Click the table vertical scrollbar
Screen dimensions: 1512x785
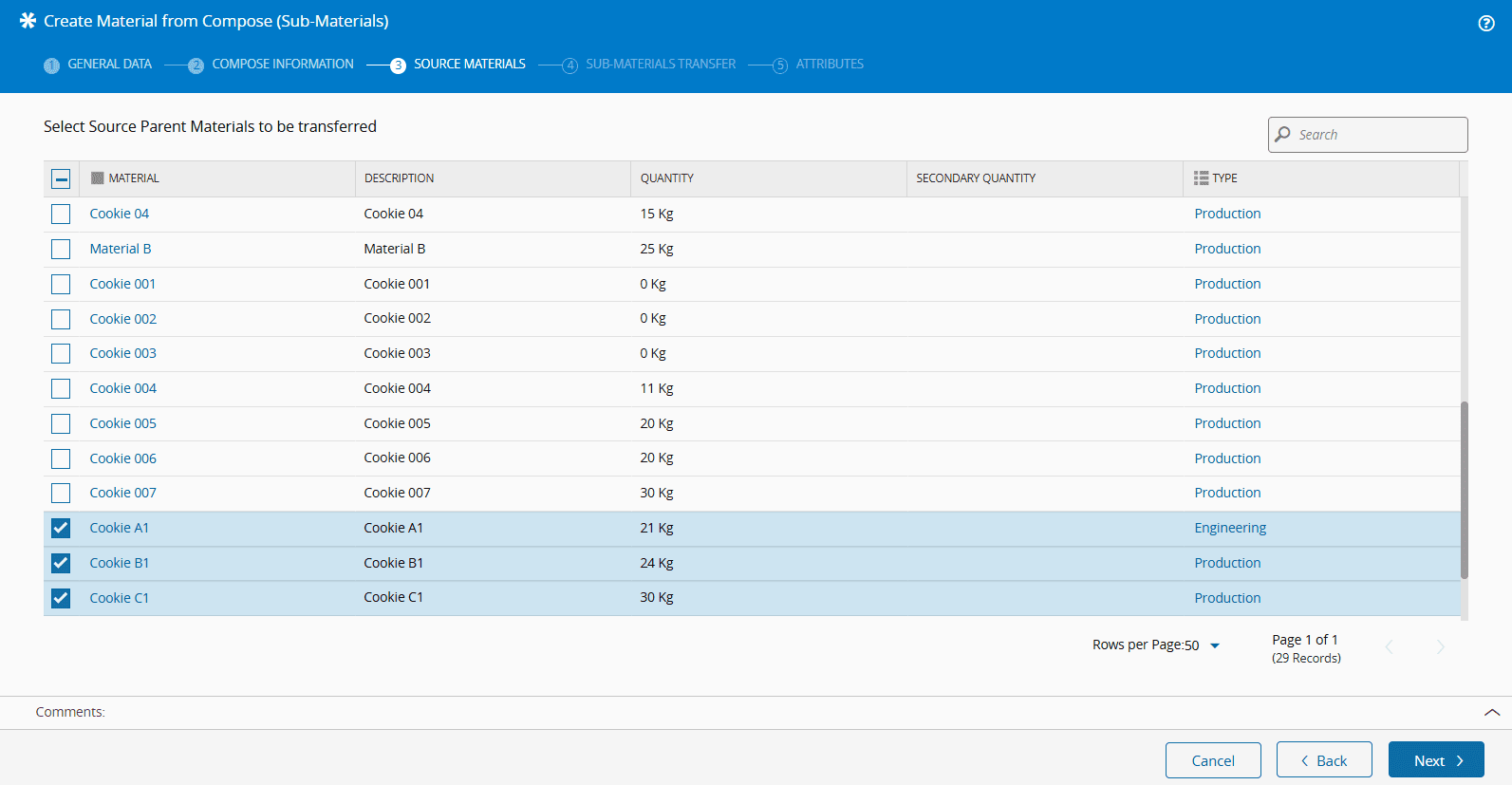(1464, 489)
